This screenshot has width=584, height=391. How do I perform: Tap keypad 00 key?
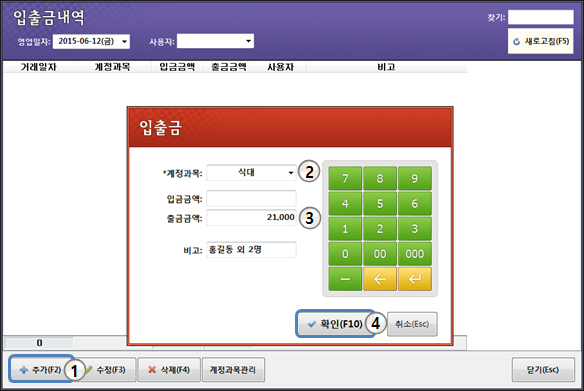tap(380, 254)
